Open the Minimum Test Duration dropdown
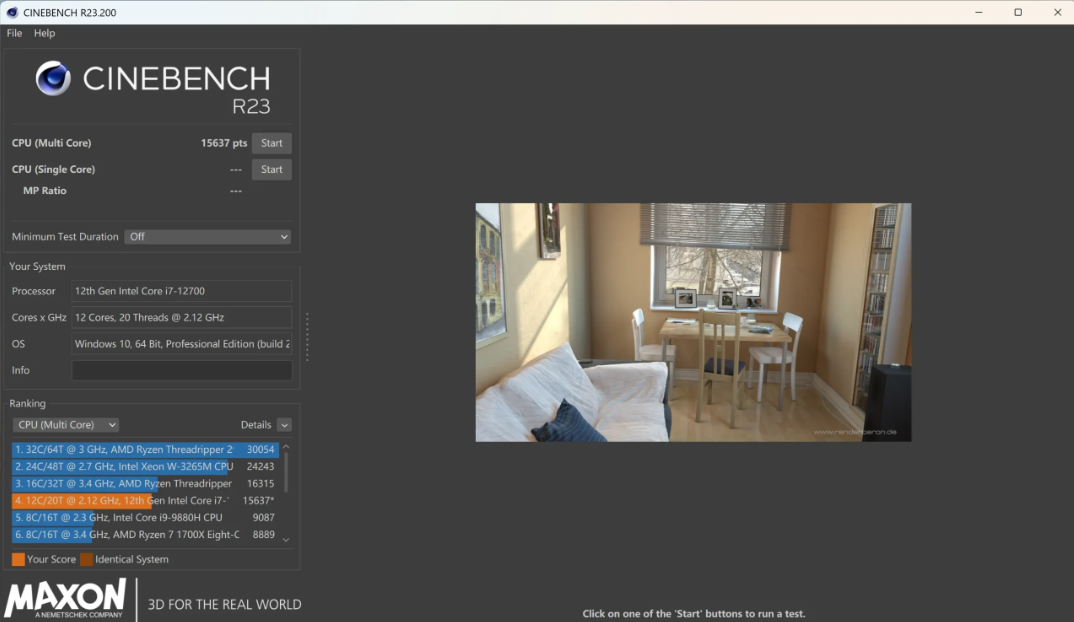Screen dimensions: 1074x622 click(x=207, y=236)
